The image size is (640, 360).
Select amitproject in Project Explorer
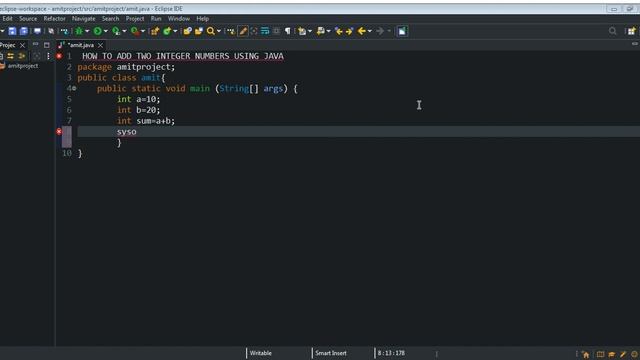pos(23,66)
